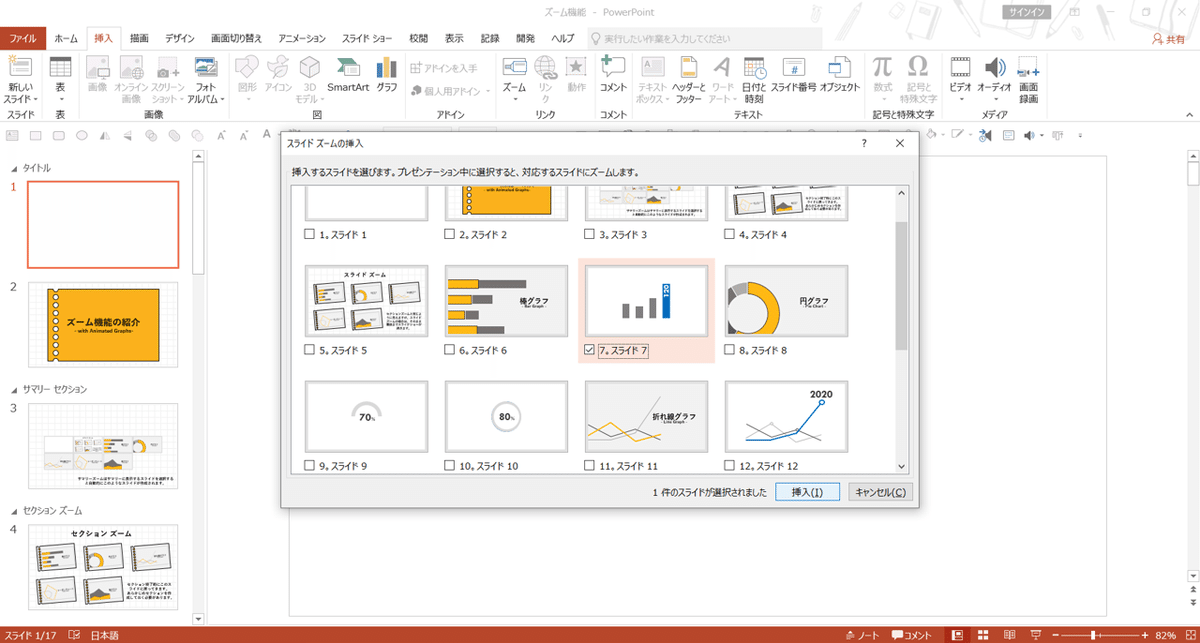Screen dimensions: 1200x643
Task: Select the normal view icon in status bar
Action: (x=958, y=635)
